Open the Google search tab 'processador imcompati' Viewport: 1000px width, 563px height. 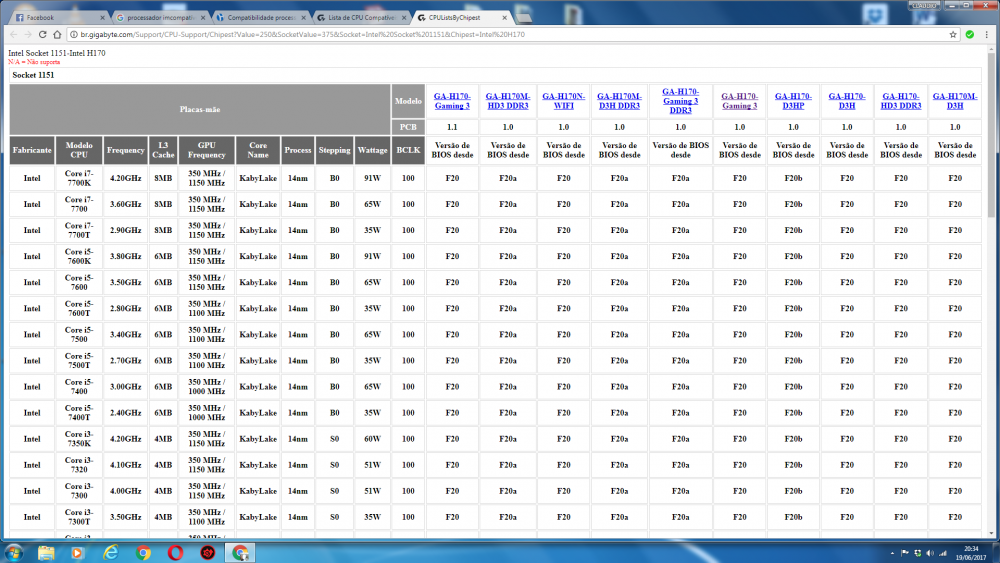pyautogui.click(x=160, y=17)
